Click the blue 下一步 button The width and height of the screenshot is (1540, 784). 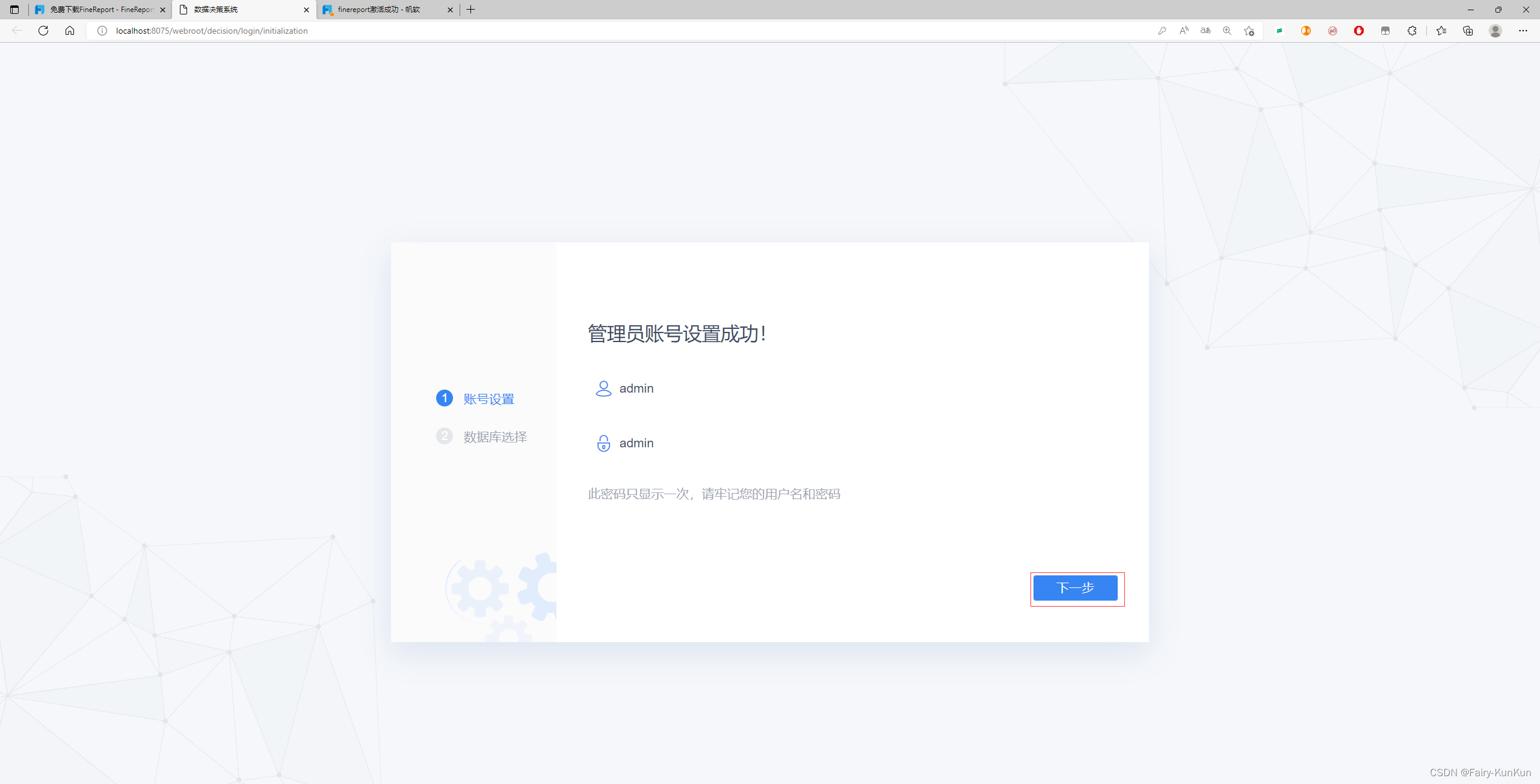(x=1075, y=588)
